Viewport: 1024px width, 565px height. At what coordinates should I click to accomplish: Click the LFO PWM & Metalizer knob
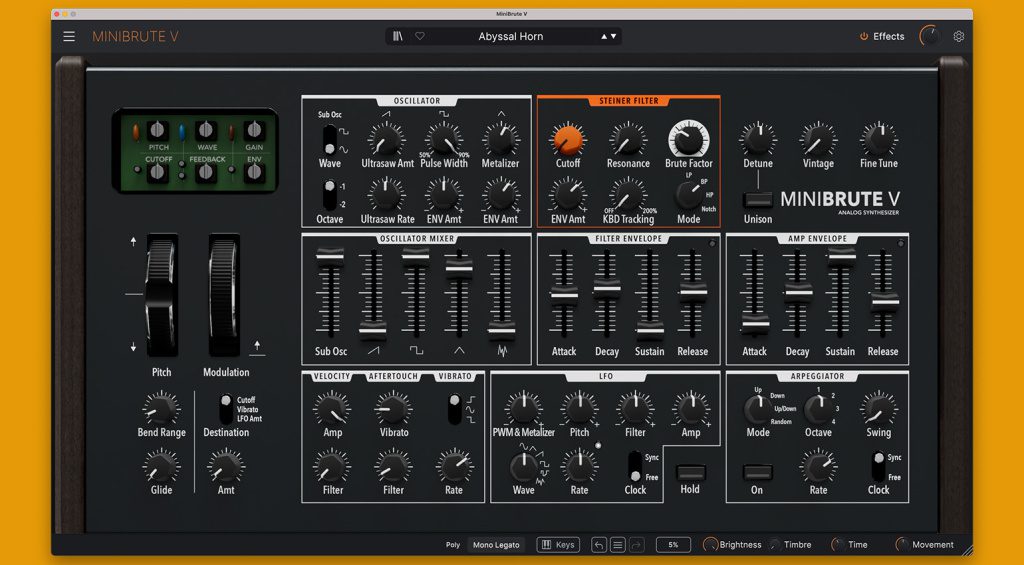pyautogui.click(x=523, y=409)
